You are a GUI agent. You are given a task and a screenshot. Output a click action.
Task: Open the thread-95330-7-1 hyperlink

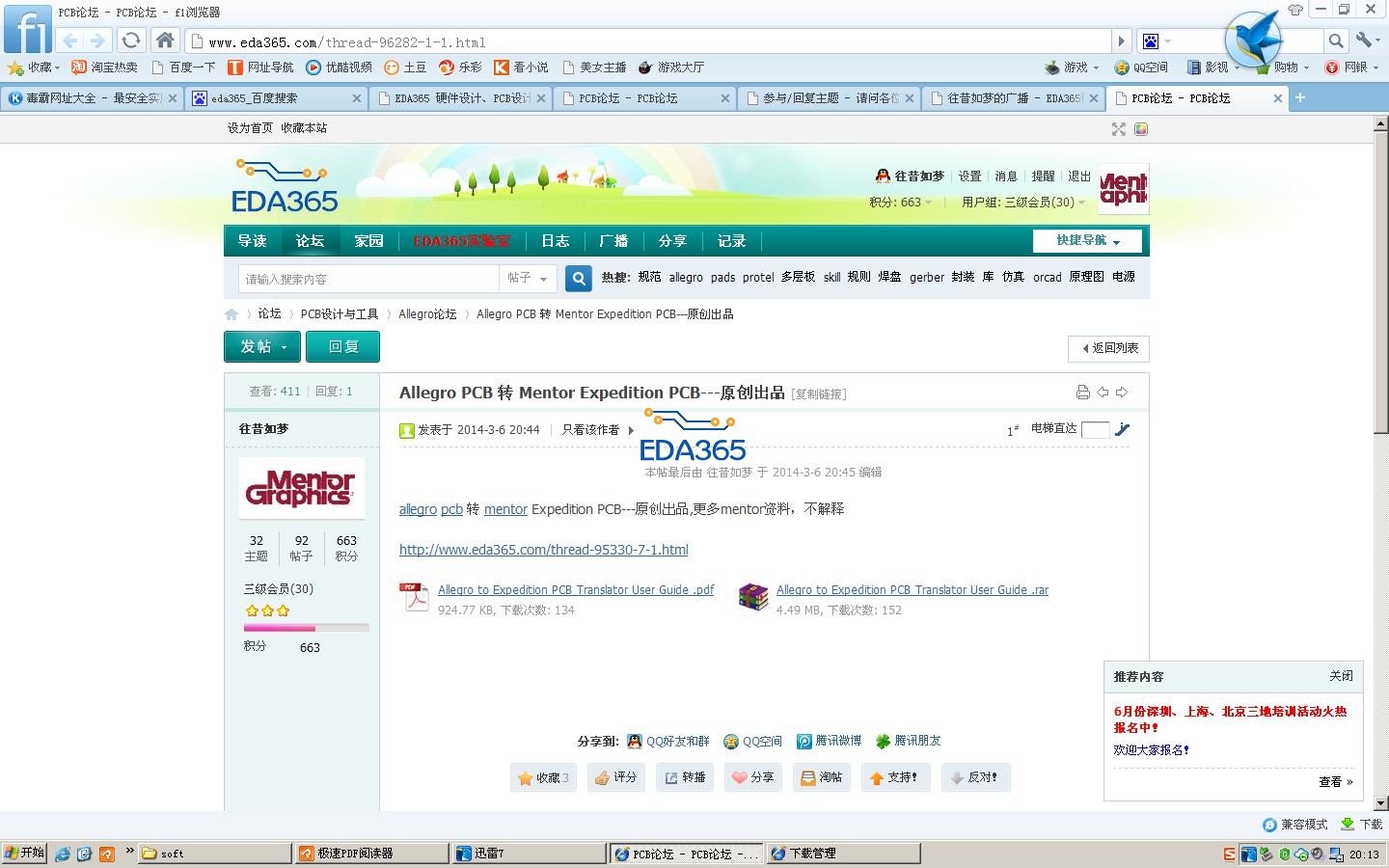pyautogui.click(x=544, y=550)
